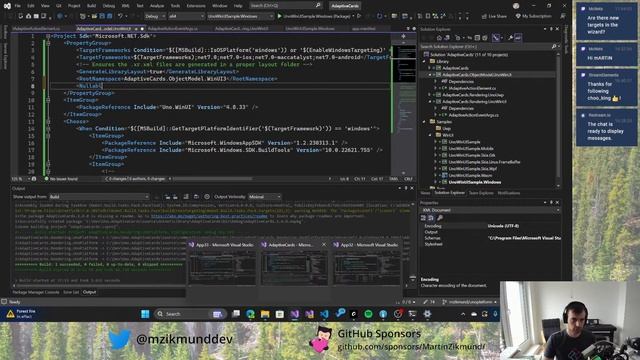Start debugging with the green play button
This screenshot has height=360, width=640.
(280, 16)
